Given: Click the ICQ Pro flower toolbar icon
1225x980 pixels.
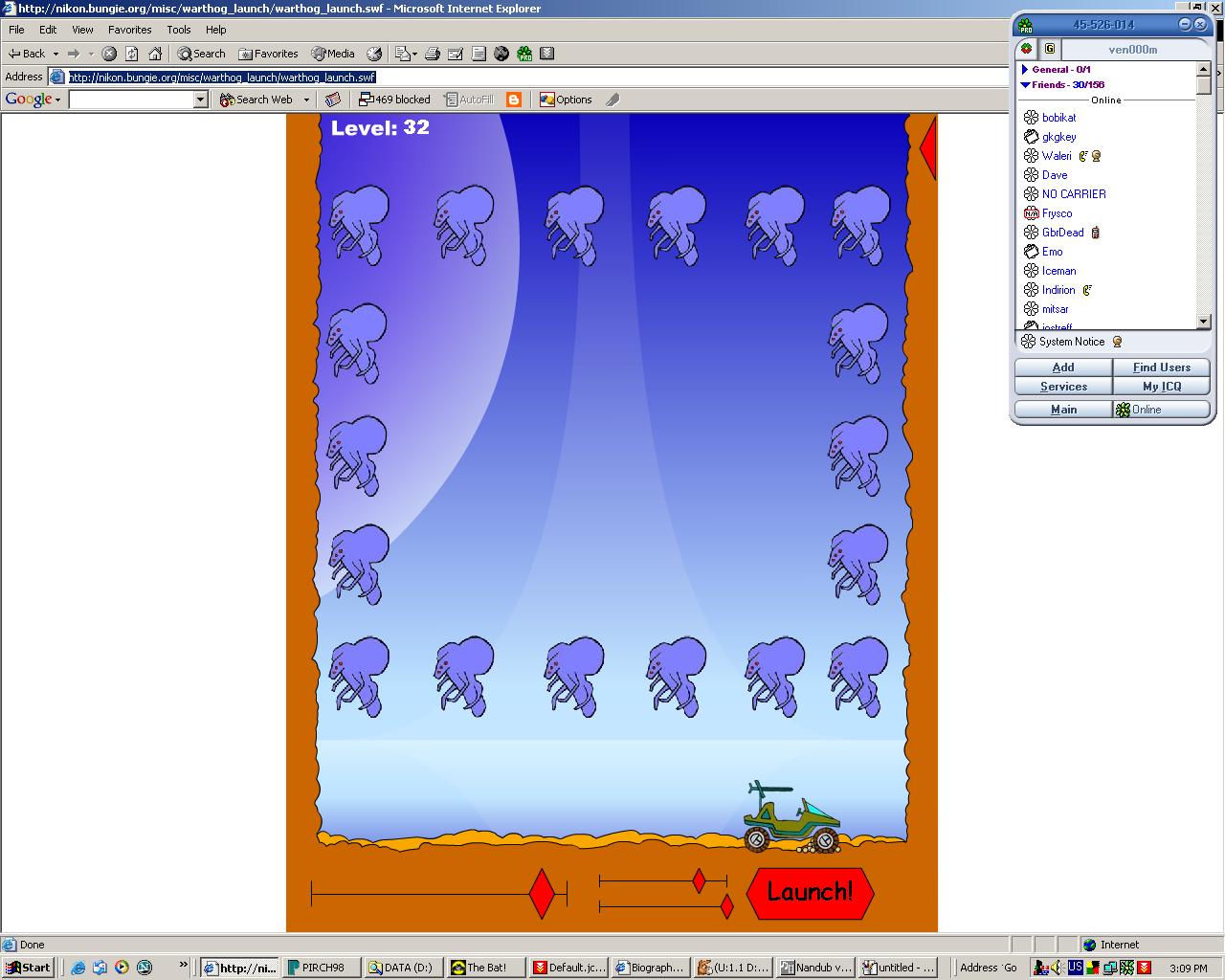Looking at the screenshot, I should (524, 54).
